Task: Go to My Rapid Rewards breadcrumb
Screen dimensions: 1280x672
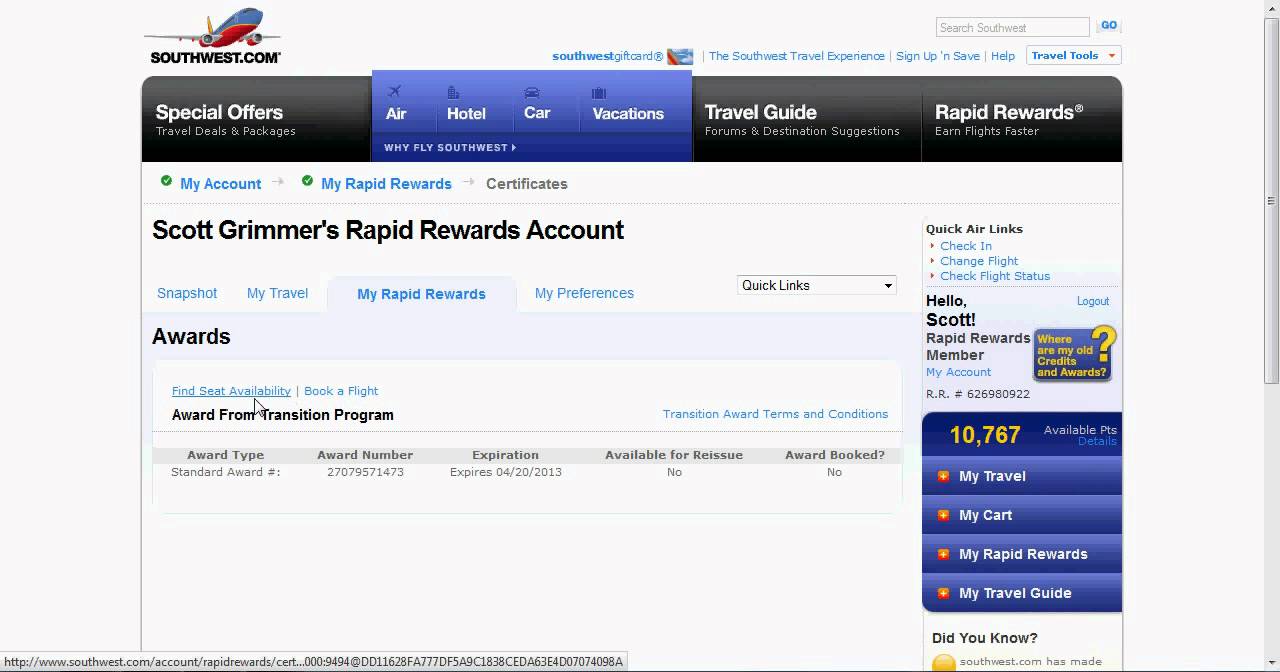Action: (386, 184)
